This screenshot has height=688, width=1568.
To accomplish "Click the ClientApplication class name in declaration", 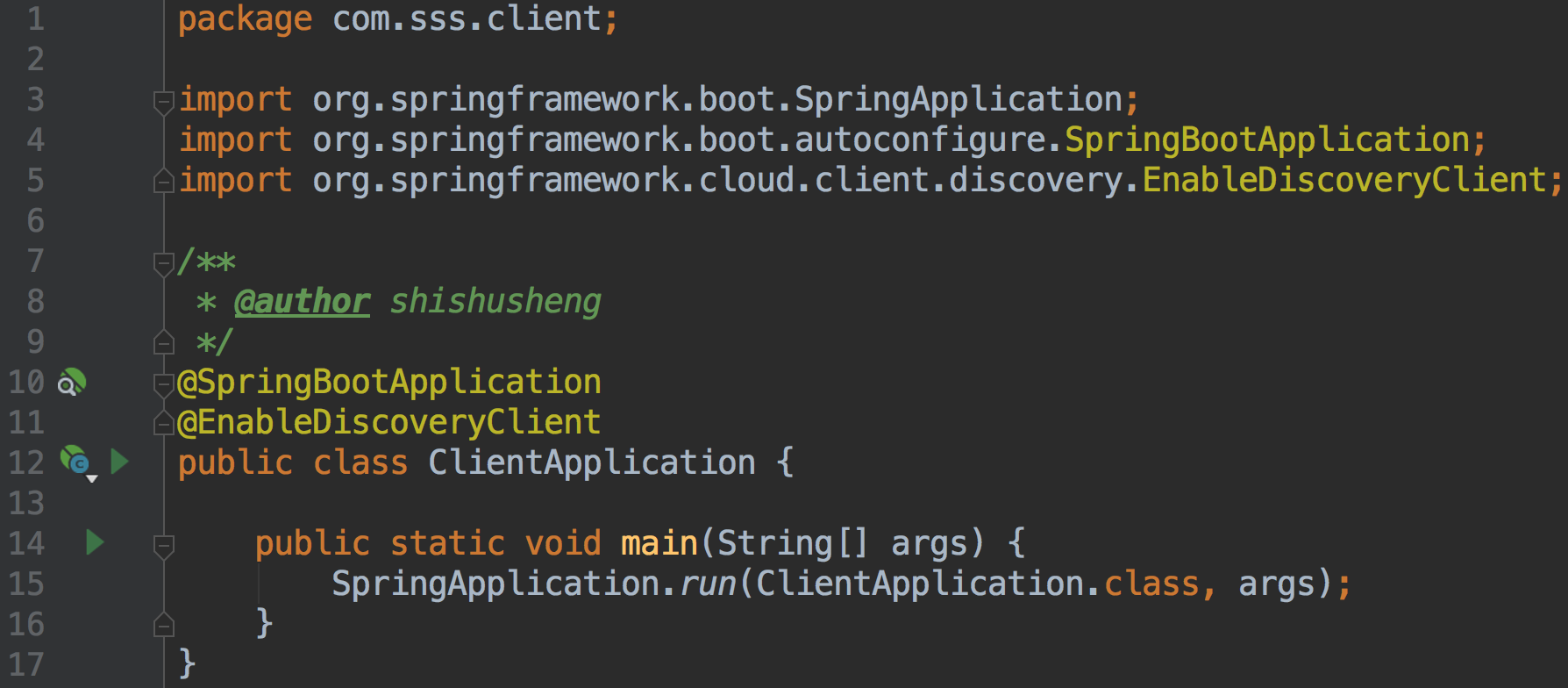I will (x=591, y=462).
